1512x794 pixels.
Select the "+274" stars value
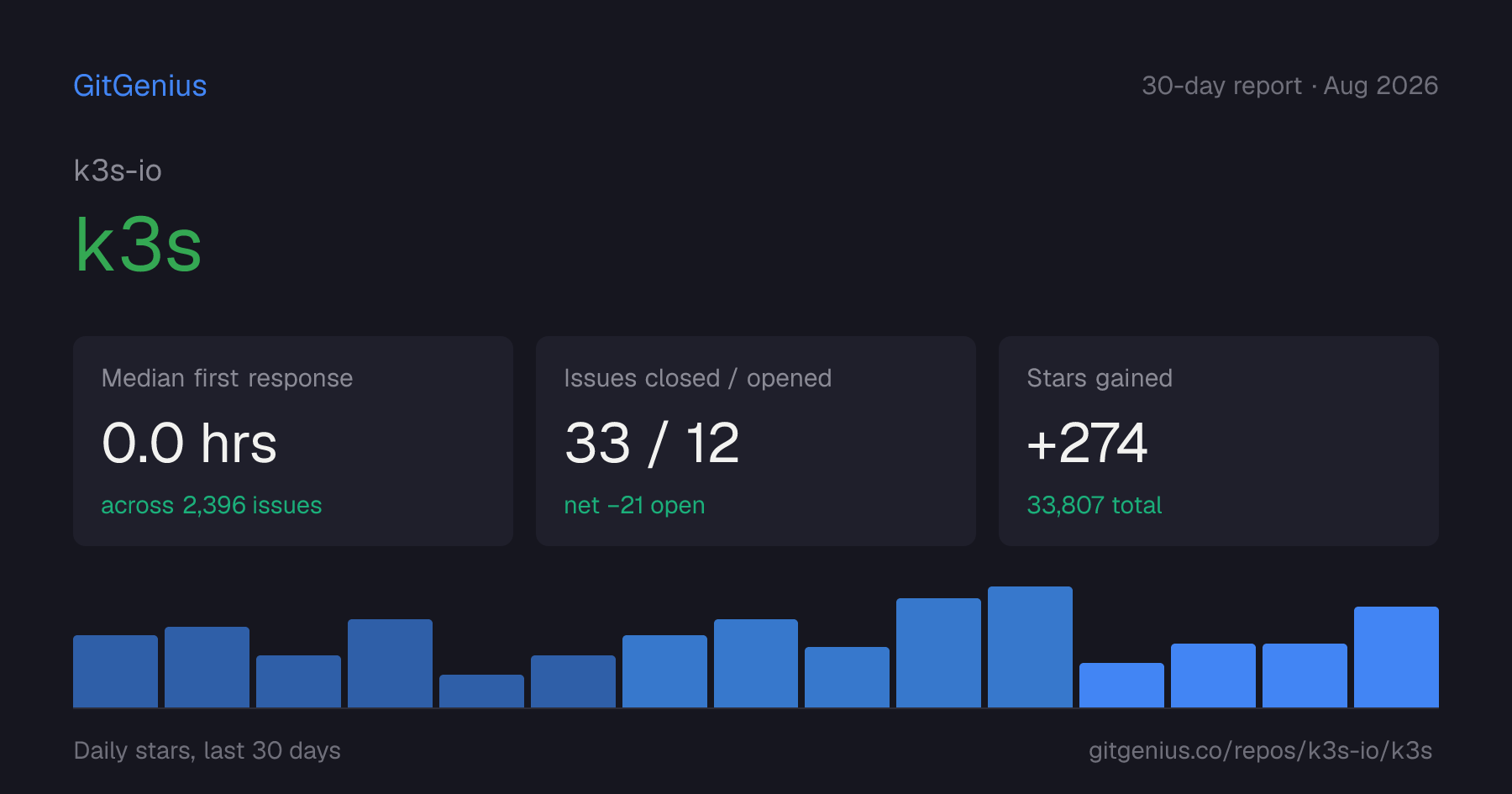[1087, 443]
